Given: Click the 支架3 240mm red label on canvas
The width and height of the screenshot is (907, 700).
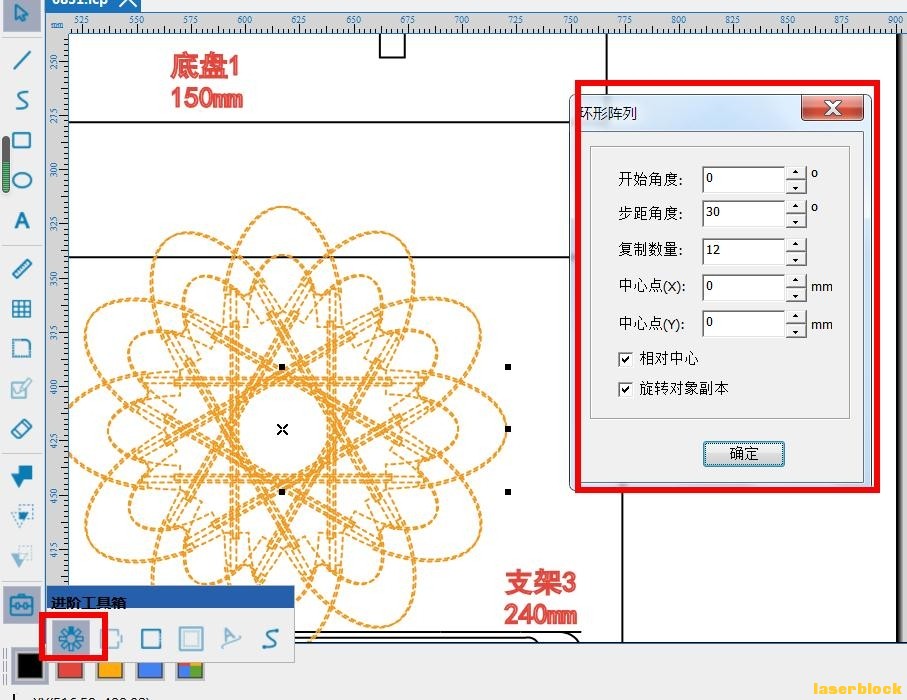Looking at the screenshot, I should tap(540, 598).
